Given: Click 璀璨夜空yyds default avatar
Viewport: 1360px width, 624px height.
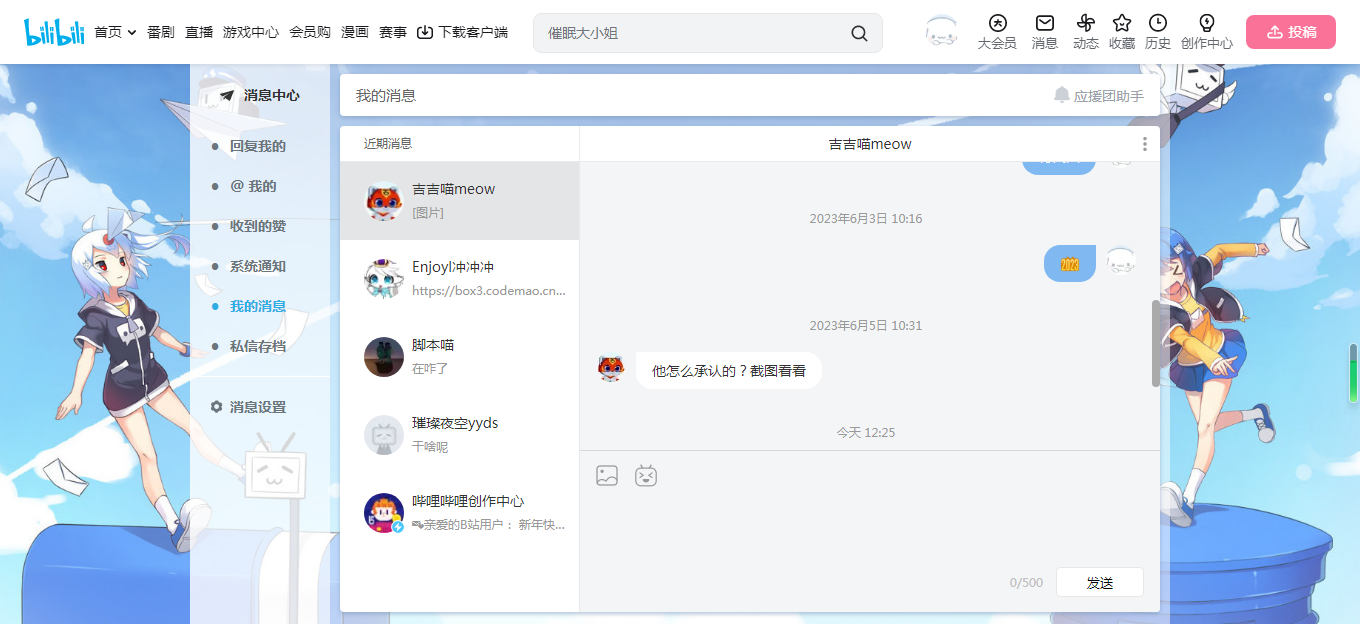Looking at the screenshot, I should (x=384, y=435).
